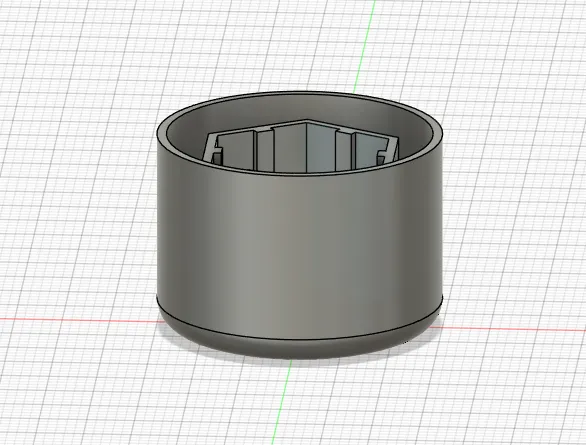586x445 pixels.
Task: Select the flat top rim ring face
Action: pyautogui.click(x=161, y=133)
